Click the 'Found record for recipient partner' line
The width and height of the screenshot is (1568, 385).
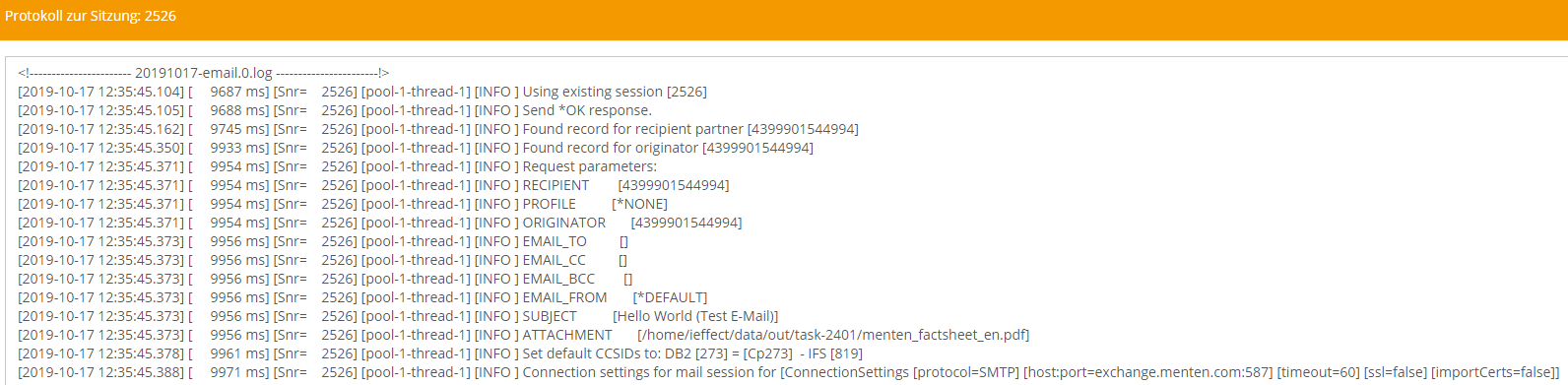(438, 129)
